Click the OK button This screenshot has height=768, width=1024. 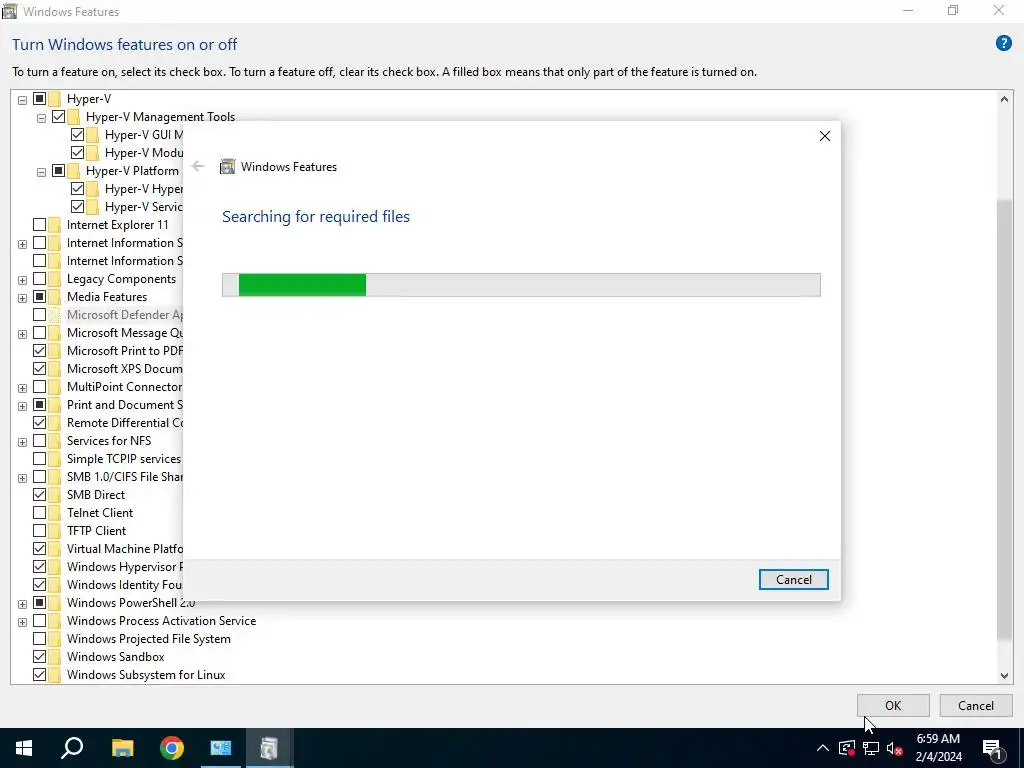pos(893,705)
